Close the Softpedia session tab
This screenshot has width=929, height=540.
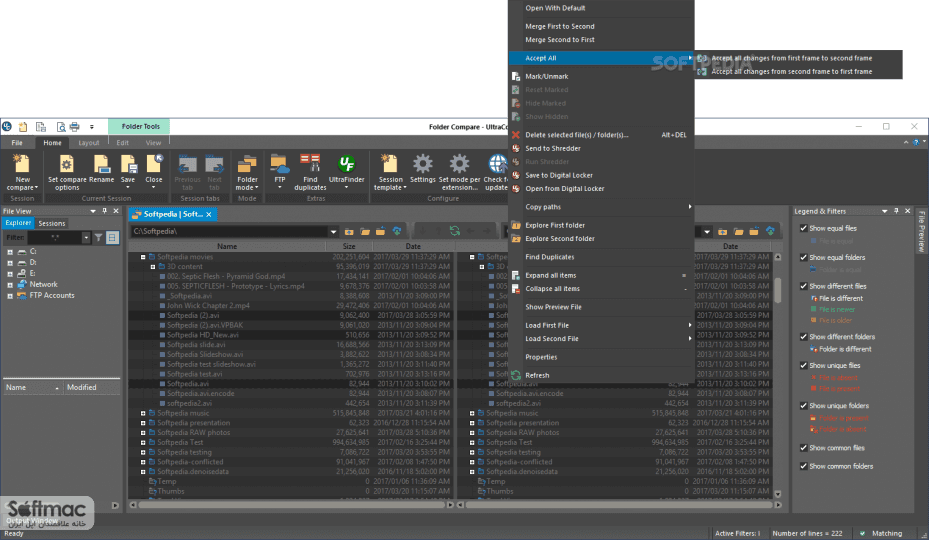(209, 215)
